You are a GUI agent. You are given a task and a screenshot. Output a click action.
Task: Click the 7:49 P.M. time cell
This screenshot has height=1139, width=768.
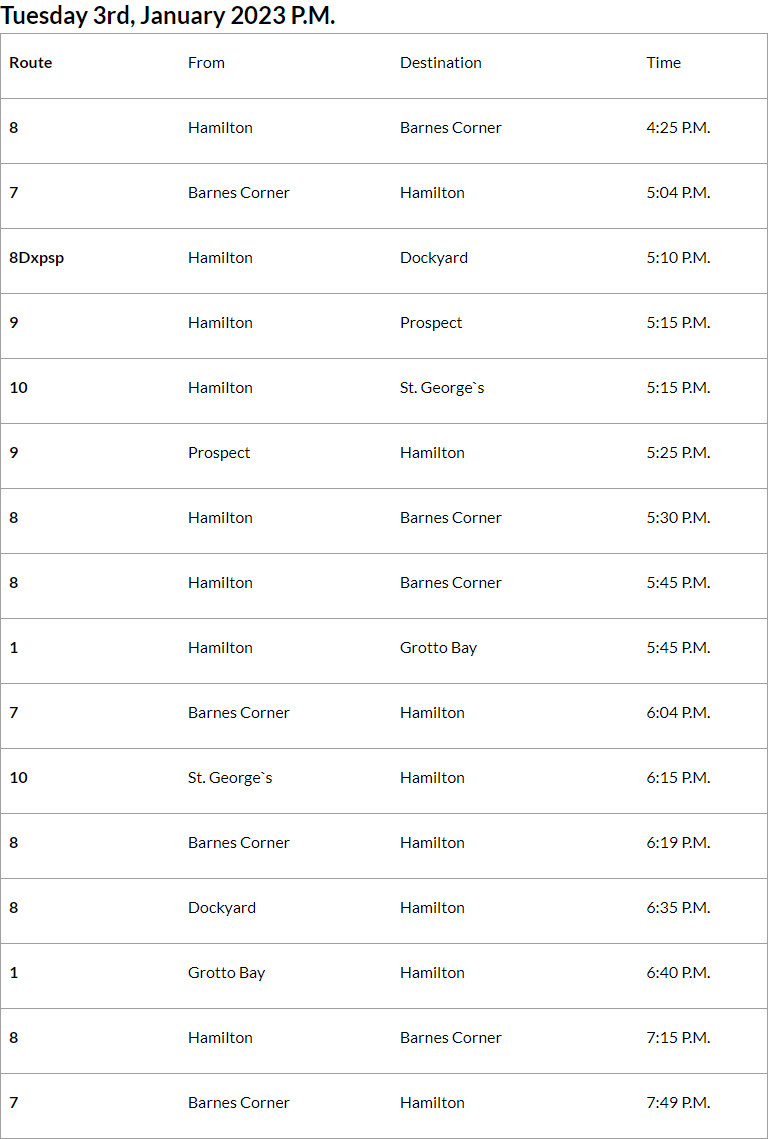[x=678, y=1103]
